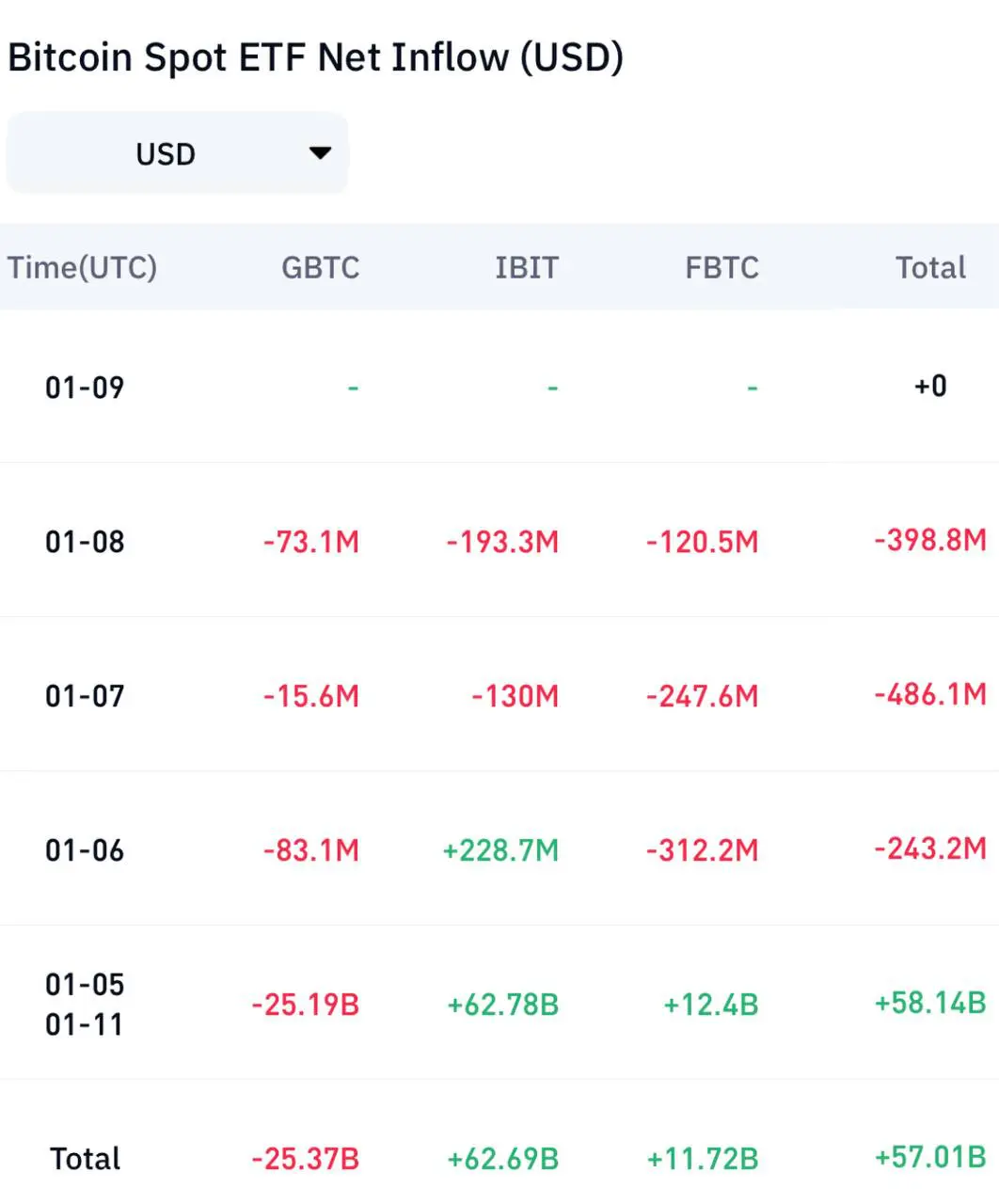Screen dimensions: 999x1204
Task: Select the GBTC column header
Action: [320, 268]
